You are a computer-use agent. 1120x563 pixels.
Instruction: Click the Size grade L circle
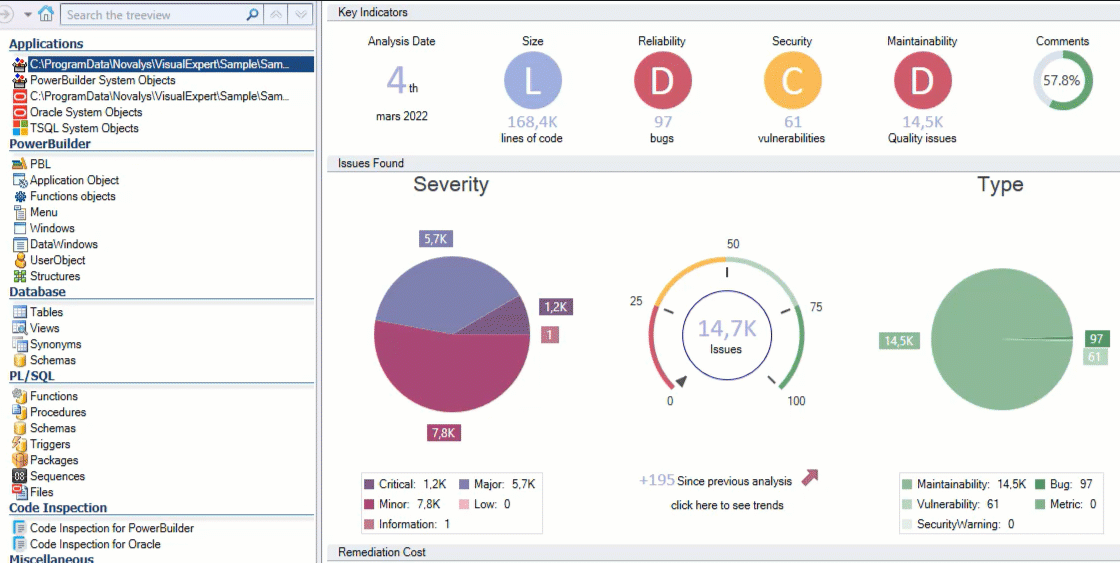coord(533,81)
